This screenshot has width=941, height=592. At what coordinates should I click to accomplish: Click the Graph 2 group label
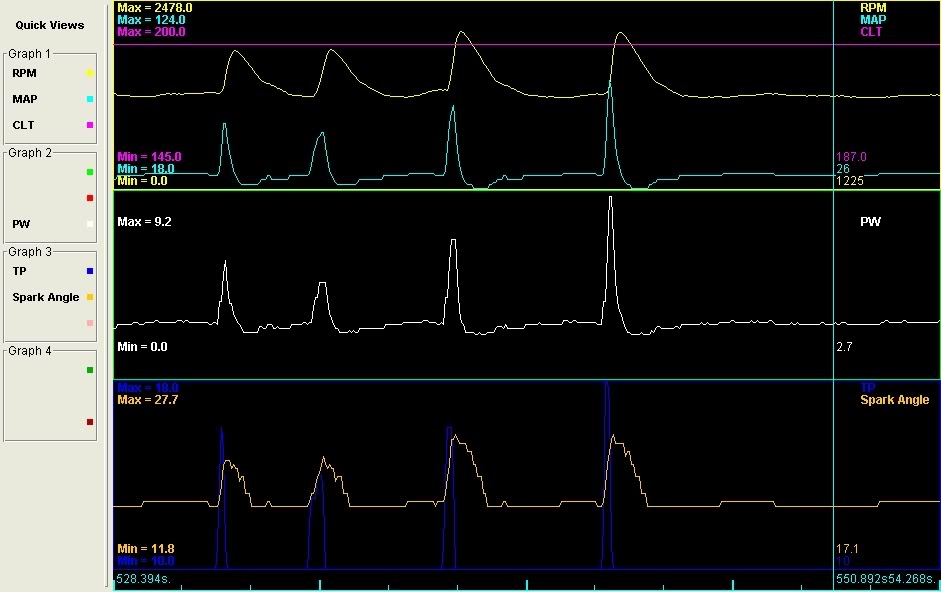(x=30, y=153)
